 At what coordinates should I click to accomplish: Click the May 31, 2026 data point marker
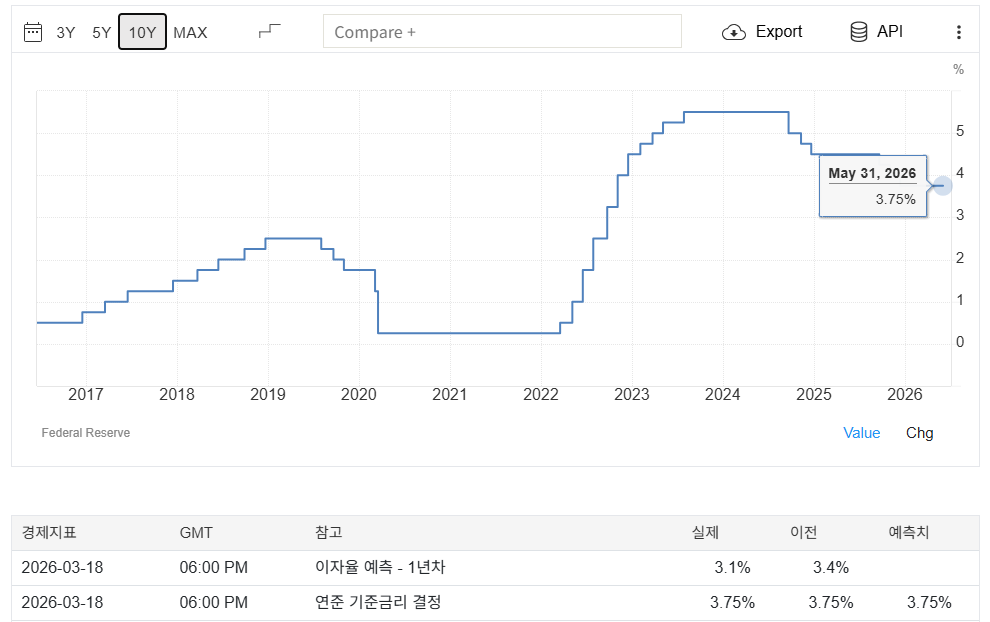[942, 186]
